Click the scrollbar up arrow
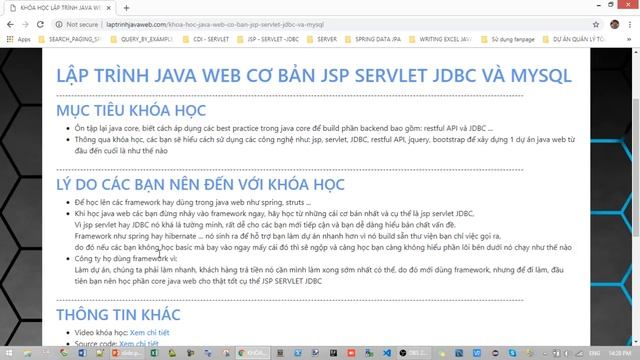The image size is (640, 360). pos(636,52)
